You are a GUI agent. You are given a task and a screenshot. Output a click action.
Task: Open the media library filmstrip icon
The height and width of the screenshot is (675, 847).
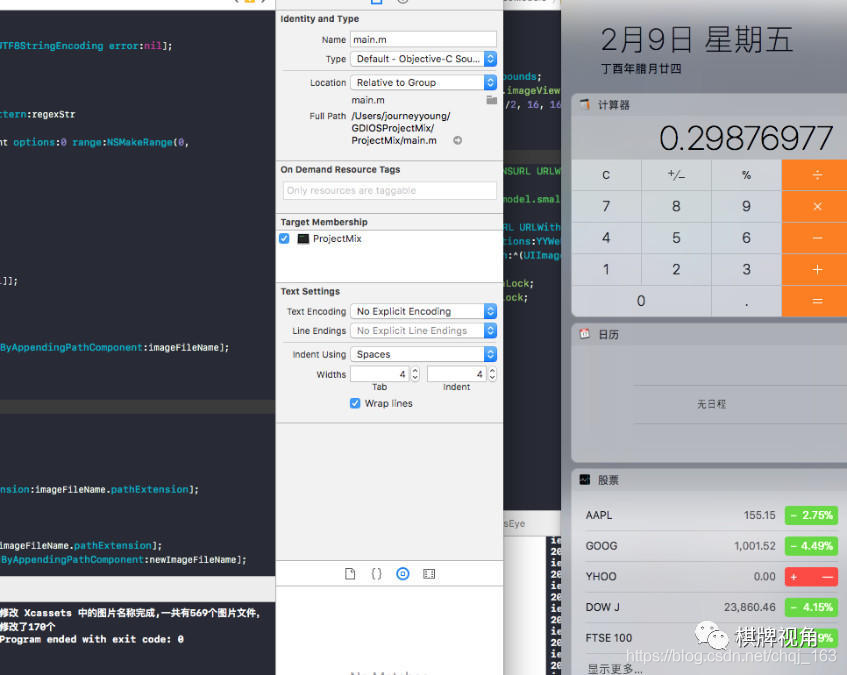click(x=429, y=573)
